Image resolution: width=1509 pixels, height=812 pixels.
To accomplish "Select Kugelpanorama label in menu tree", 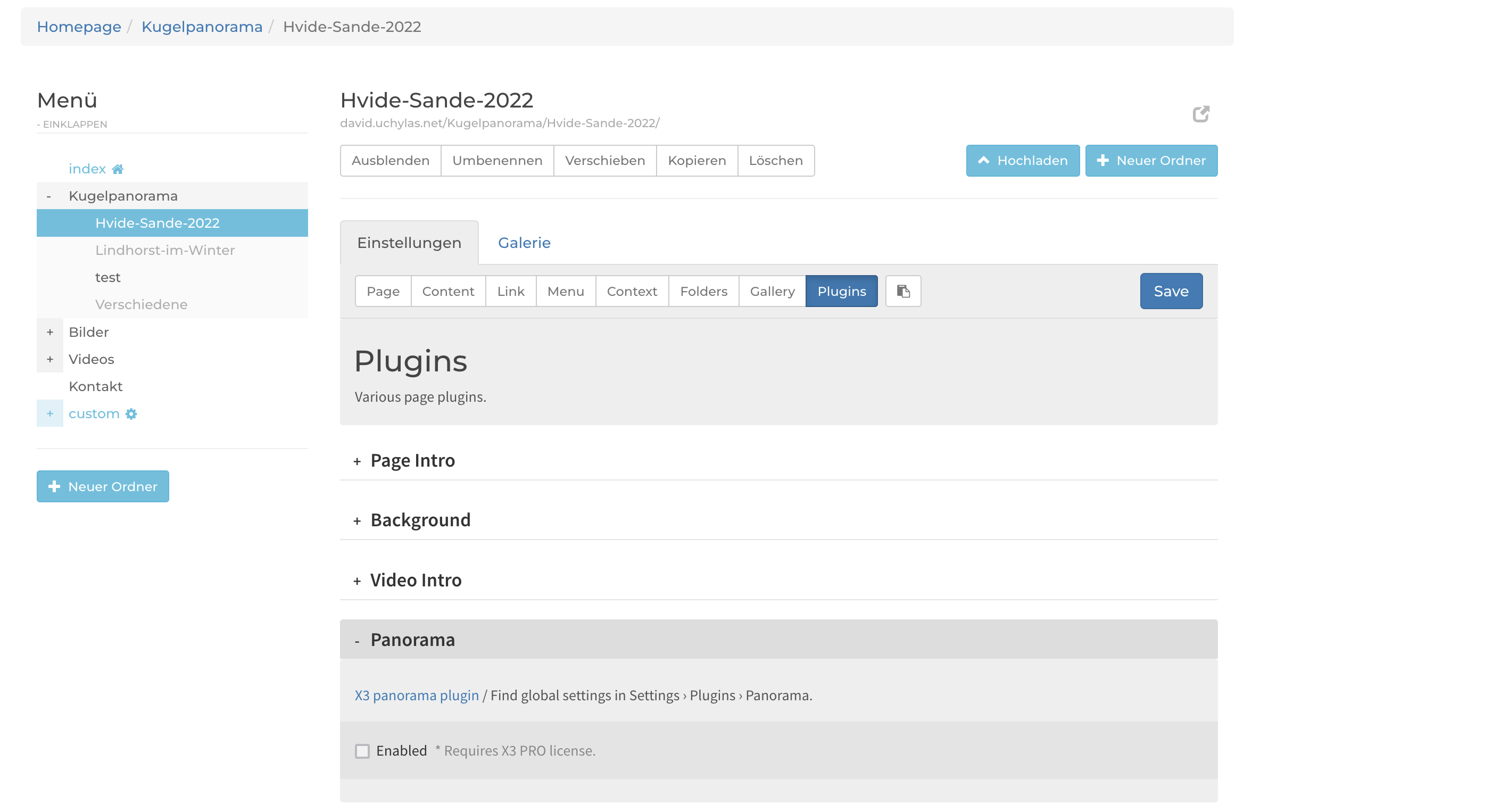I will click(x=123, y=196).
